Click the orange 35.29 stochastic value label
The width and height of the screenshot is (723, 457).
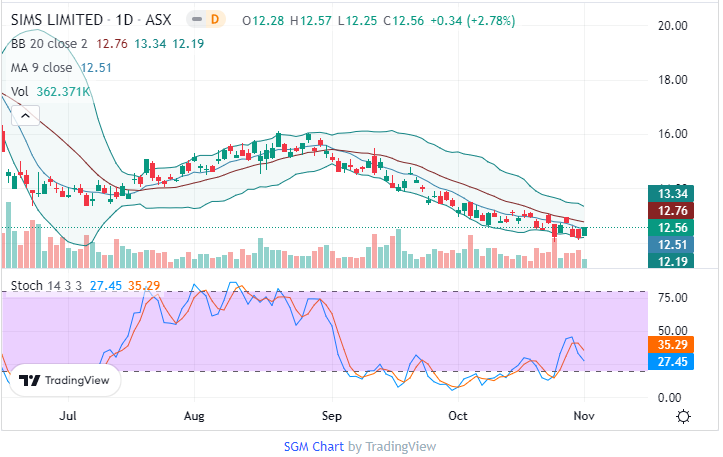(x=669, y=345)
